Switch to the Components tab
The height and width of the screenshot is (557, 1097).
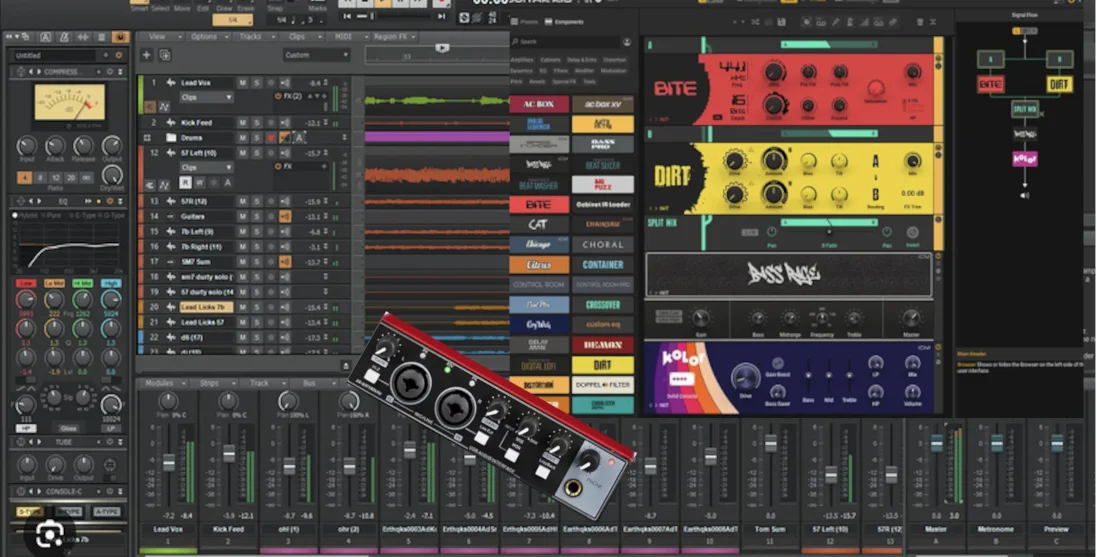coord(565,22)
